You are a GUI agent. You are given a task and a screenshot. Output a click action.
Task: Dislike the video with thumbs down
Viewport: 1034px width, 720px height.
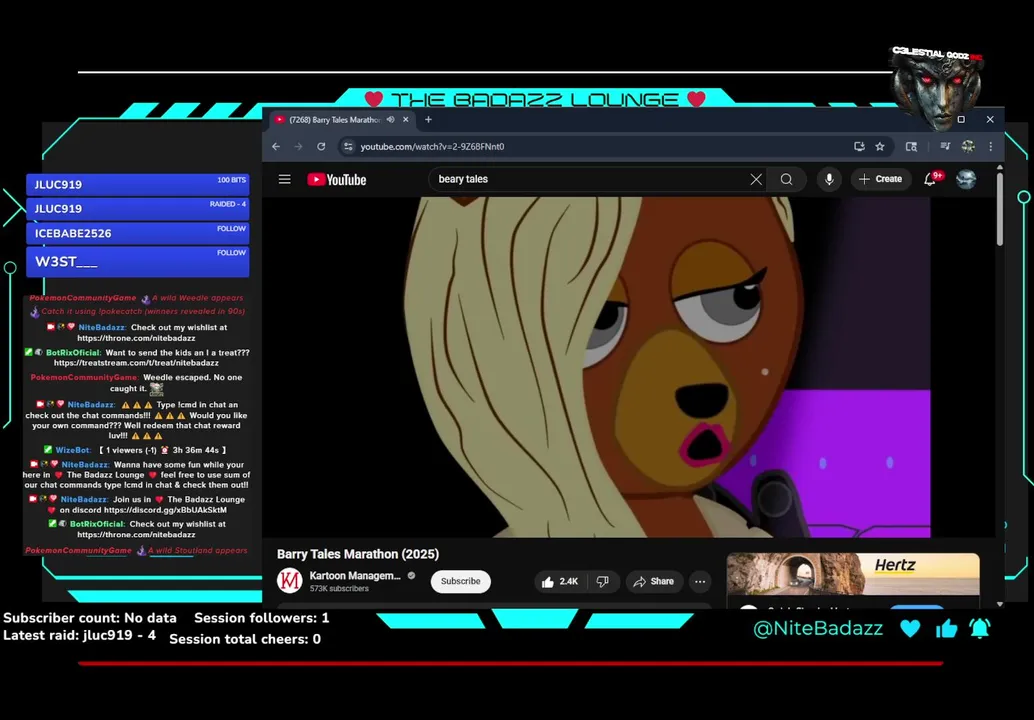pyautogui.click(x=603, y=582)
